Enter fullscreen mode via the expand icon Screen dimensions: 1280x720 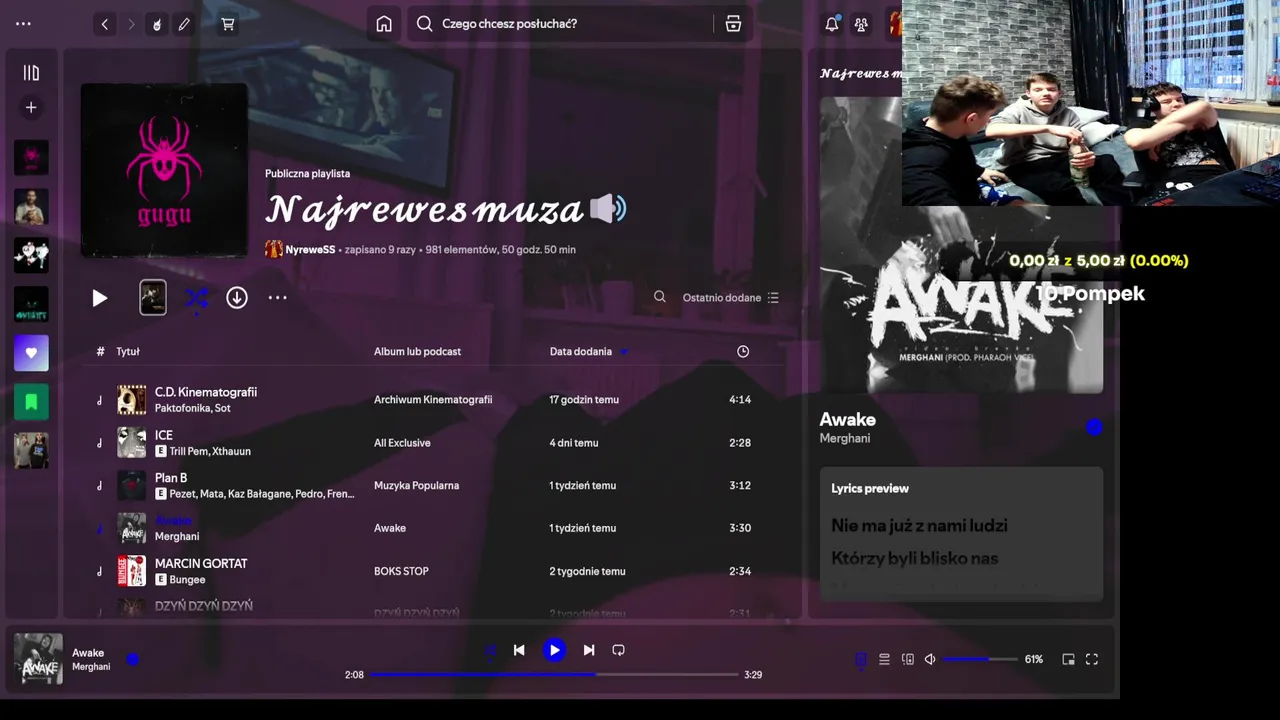click(1092, 660)
